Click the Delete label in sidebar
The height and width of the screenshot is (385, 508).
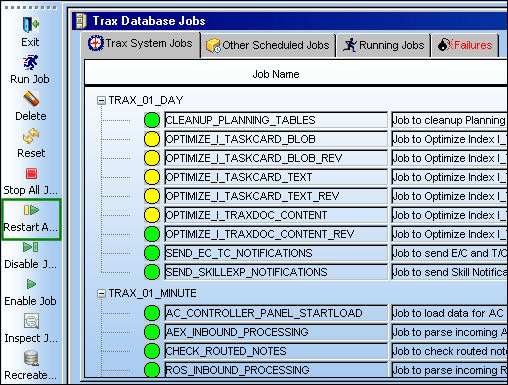(x=31, y=116)
